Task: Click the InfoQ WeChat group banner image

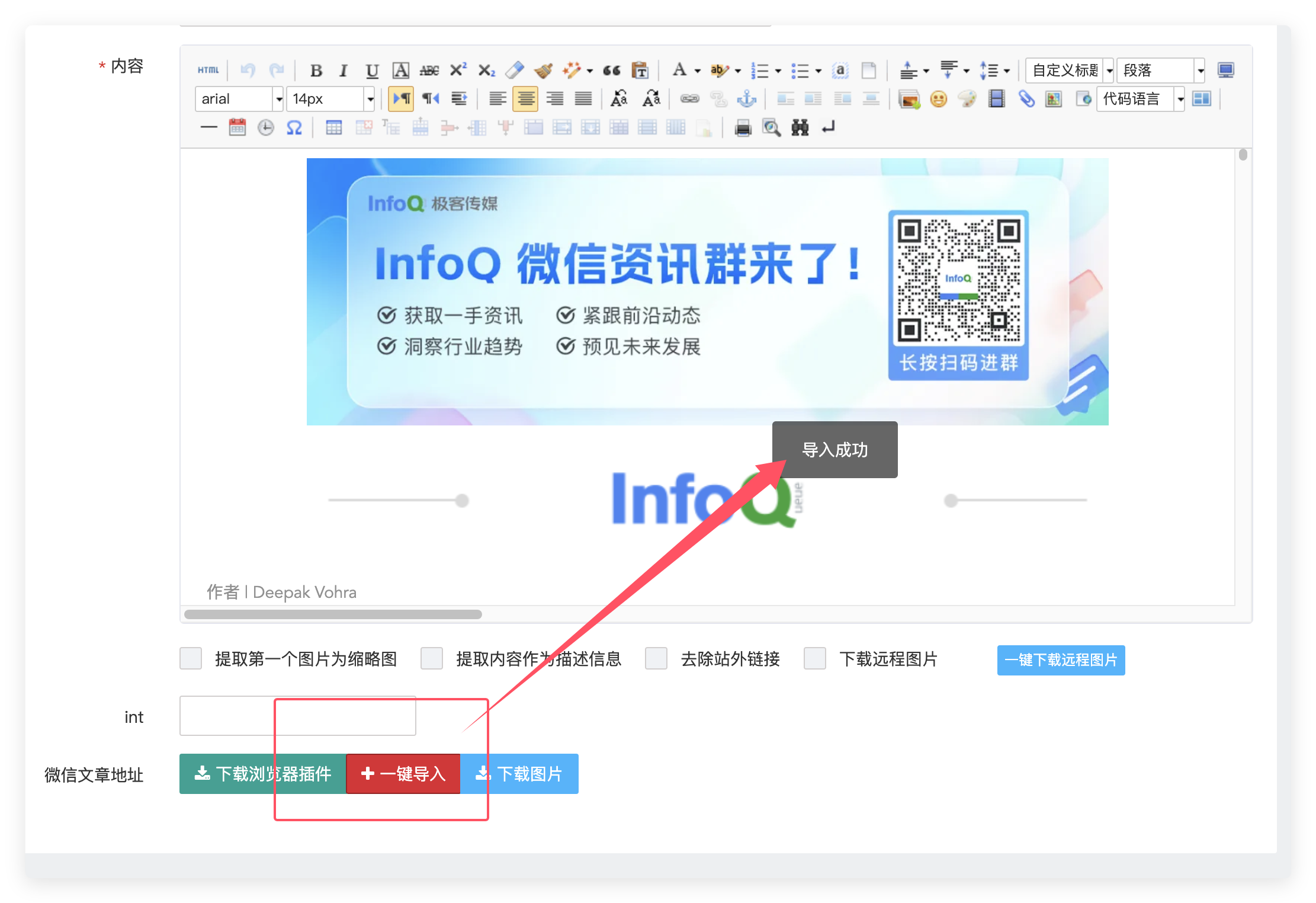Action: pyautogui.click(x=707, y=292)
